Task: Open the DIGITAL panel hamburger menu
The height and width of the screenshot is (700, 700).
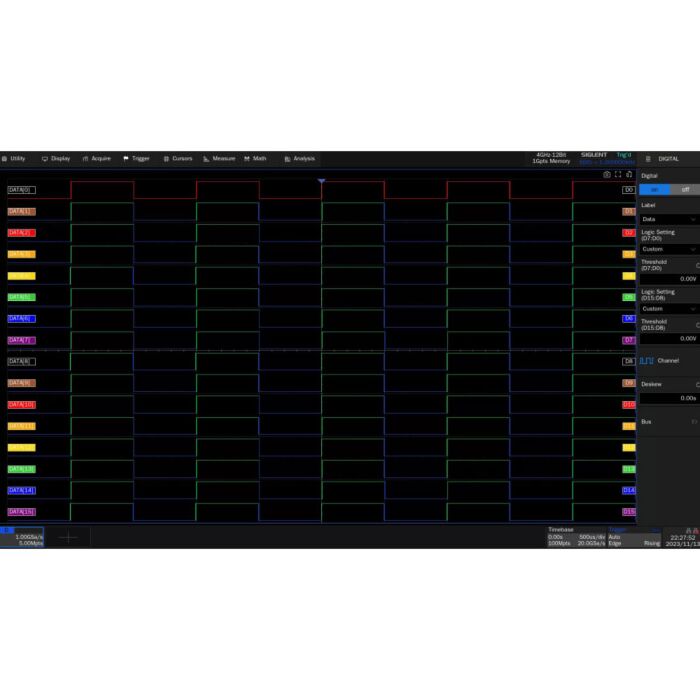Action: [x=647, y=159]
